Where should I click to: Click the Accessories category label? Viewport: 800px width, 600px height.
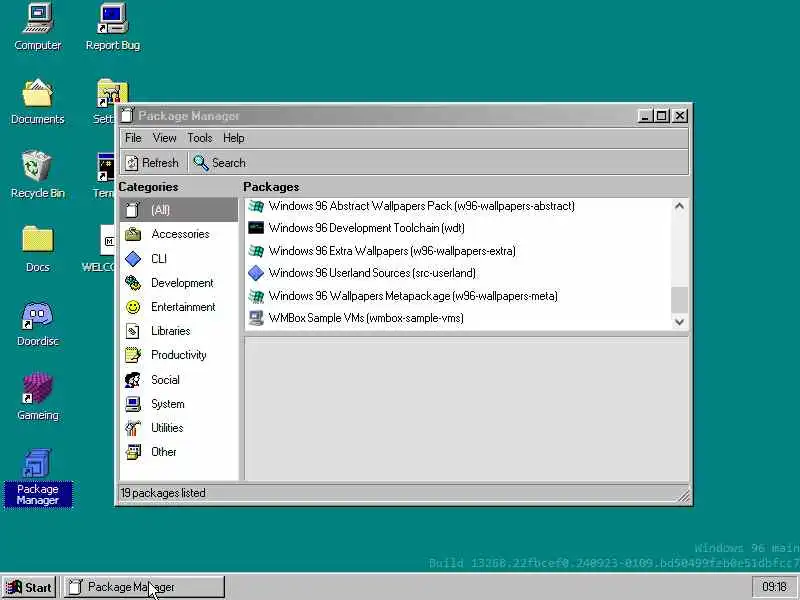180,234
